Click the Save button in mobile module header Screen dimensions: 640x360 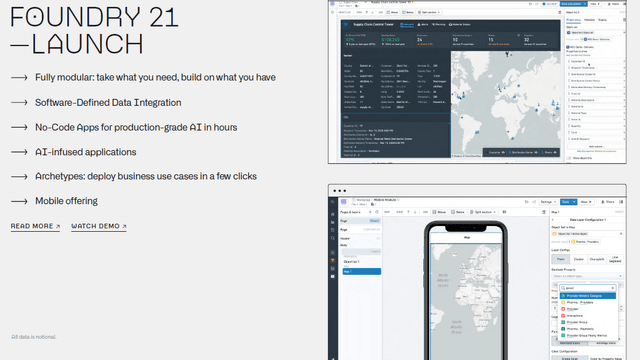click(x=566, y=202)
